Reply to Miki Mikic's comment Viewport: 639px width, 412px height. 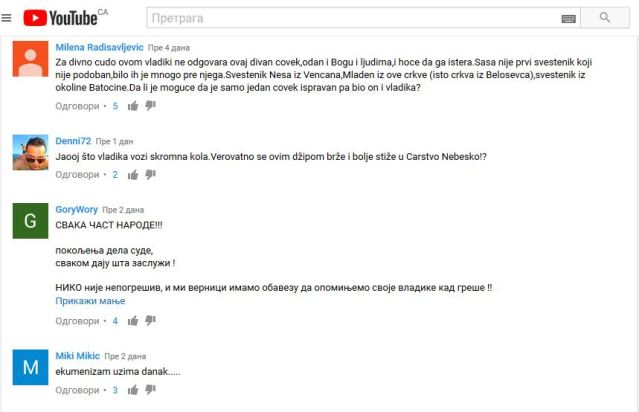(x=77, y=390)
